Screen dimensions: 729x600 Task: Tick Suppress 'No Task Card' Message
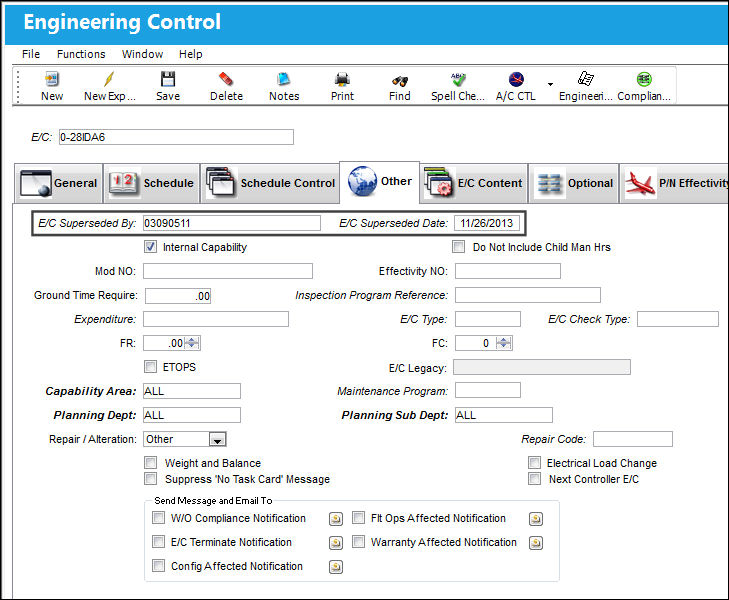[x=150, y=479]
